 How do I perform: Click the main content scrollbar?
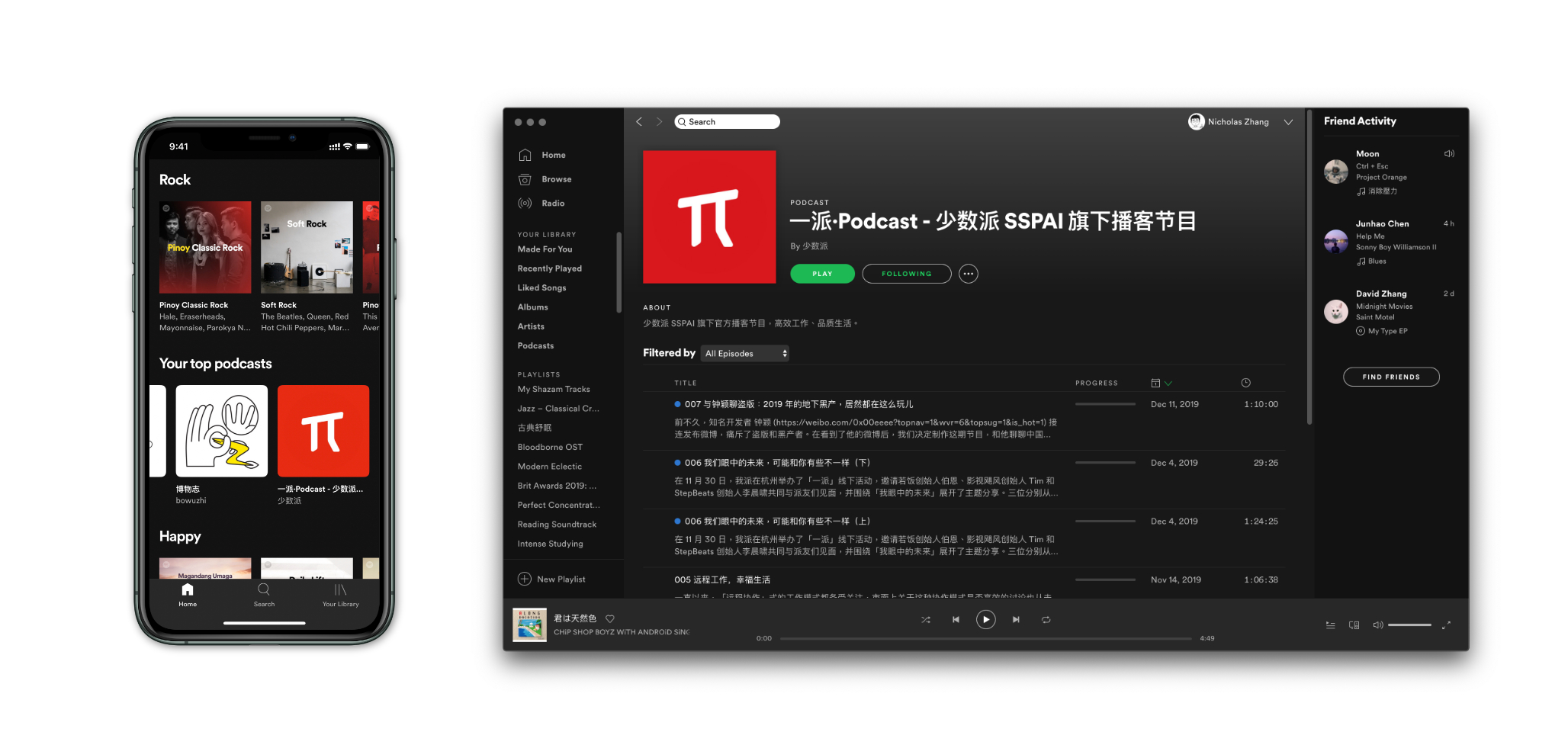click(1309, 268)
